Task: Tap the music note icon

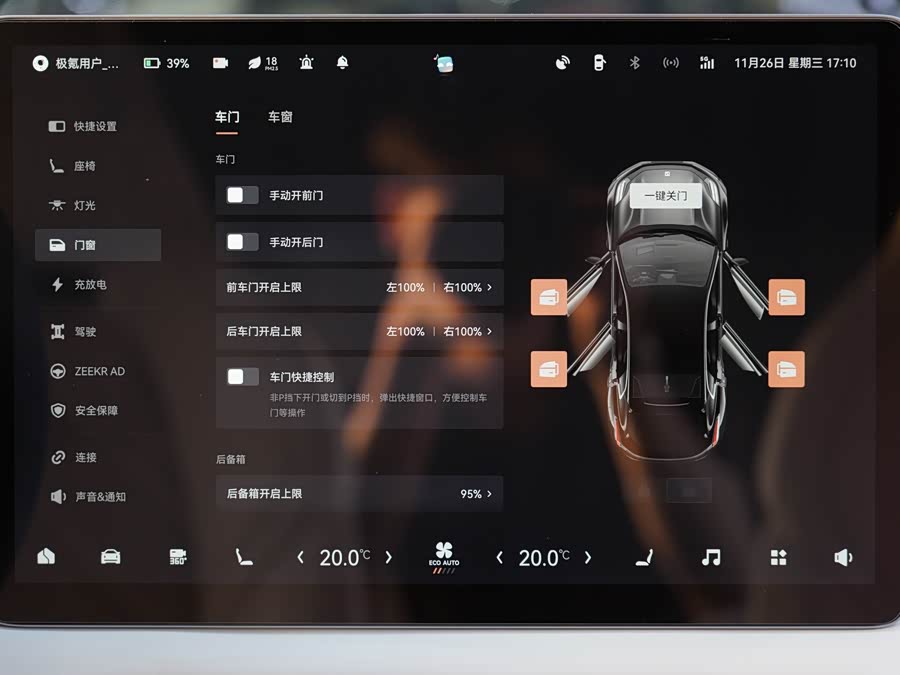Action: point(711,557)
